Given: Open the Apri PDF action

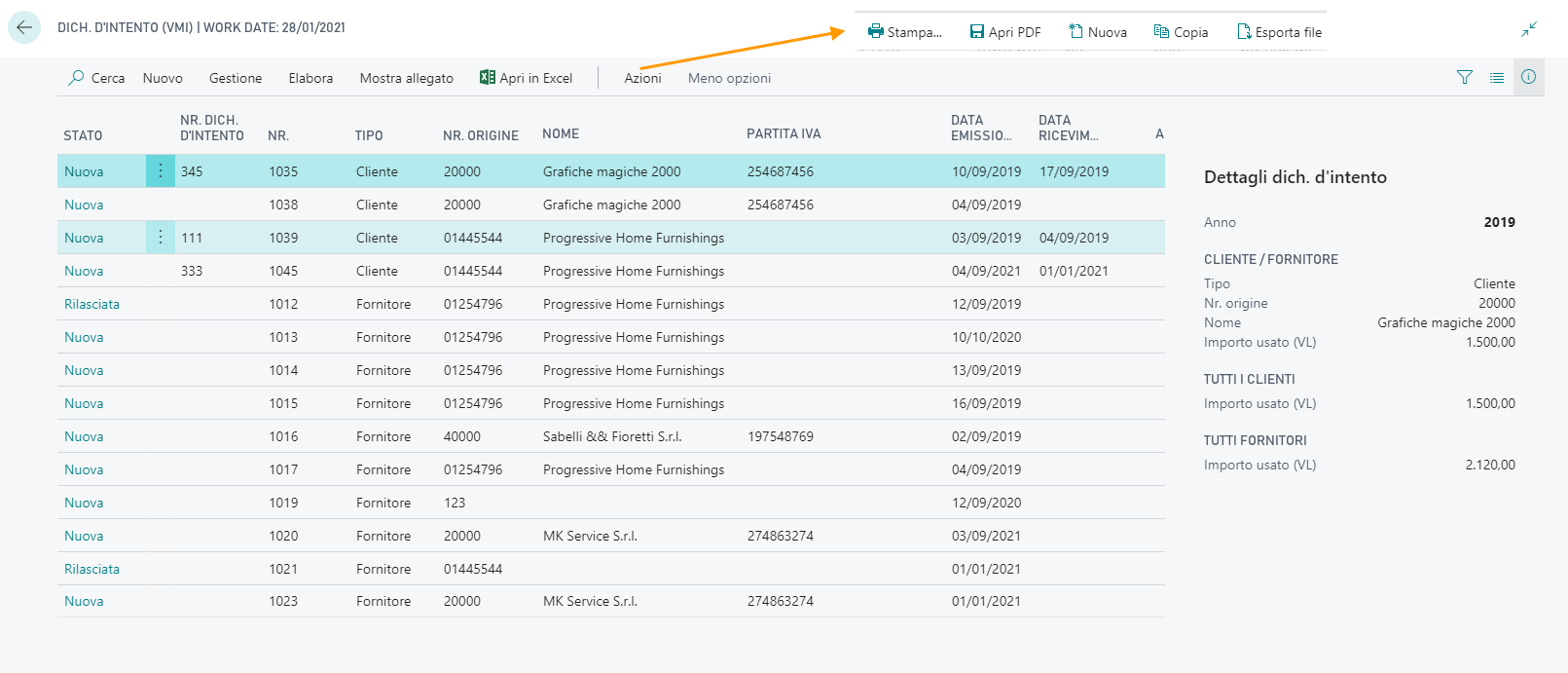Looking at the screenshot, I should click(1005, 32).
